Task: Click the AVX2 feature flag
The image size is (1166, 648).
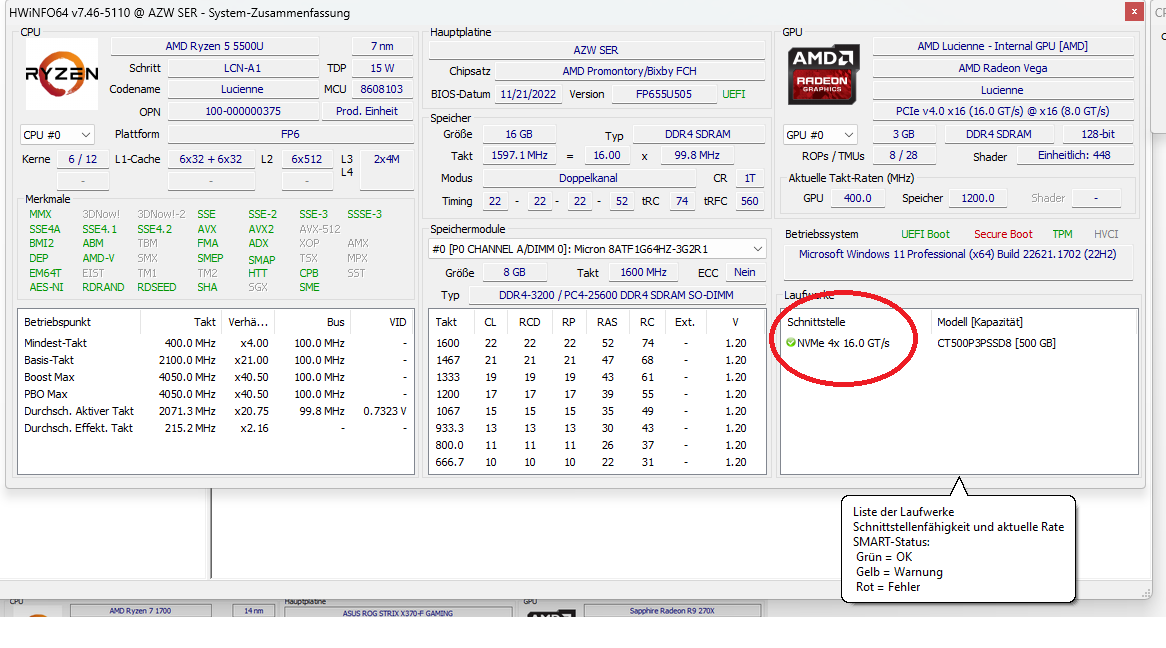Action: [261, 229]
